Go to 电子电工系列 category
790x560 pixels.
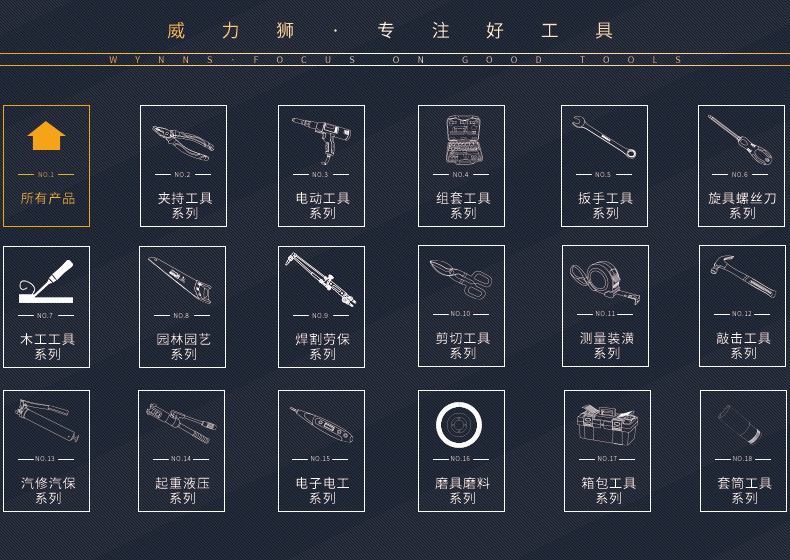[322, 490]
